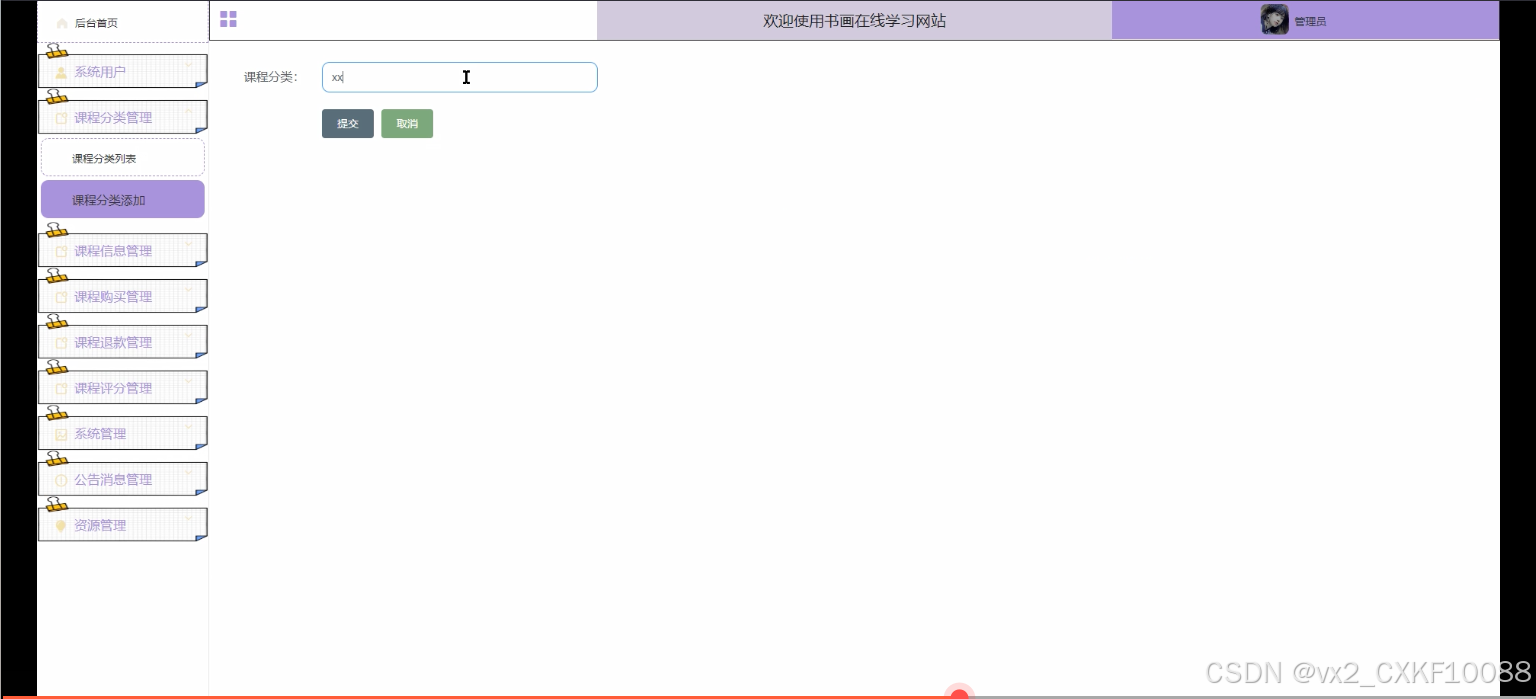Click the administrator avatar picture
1536x699 pixels.
tap(1274, 20)
